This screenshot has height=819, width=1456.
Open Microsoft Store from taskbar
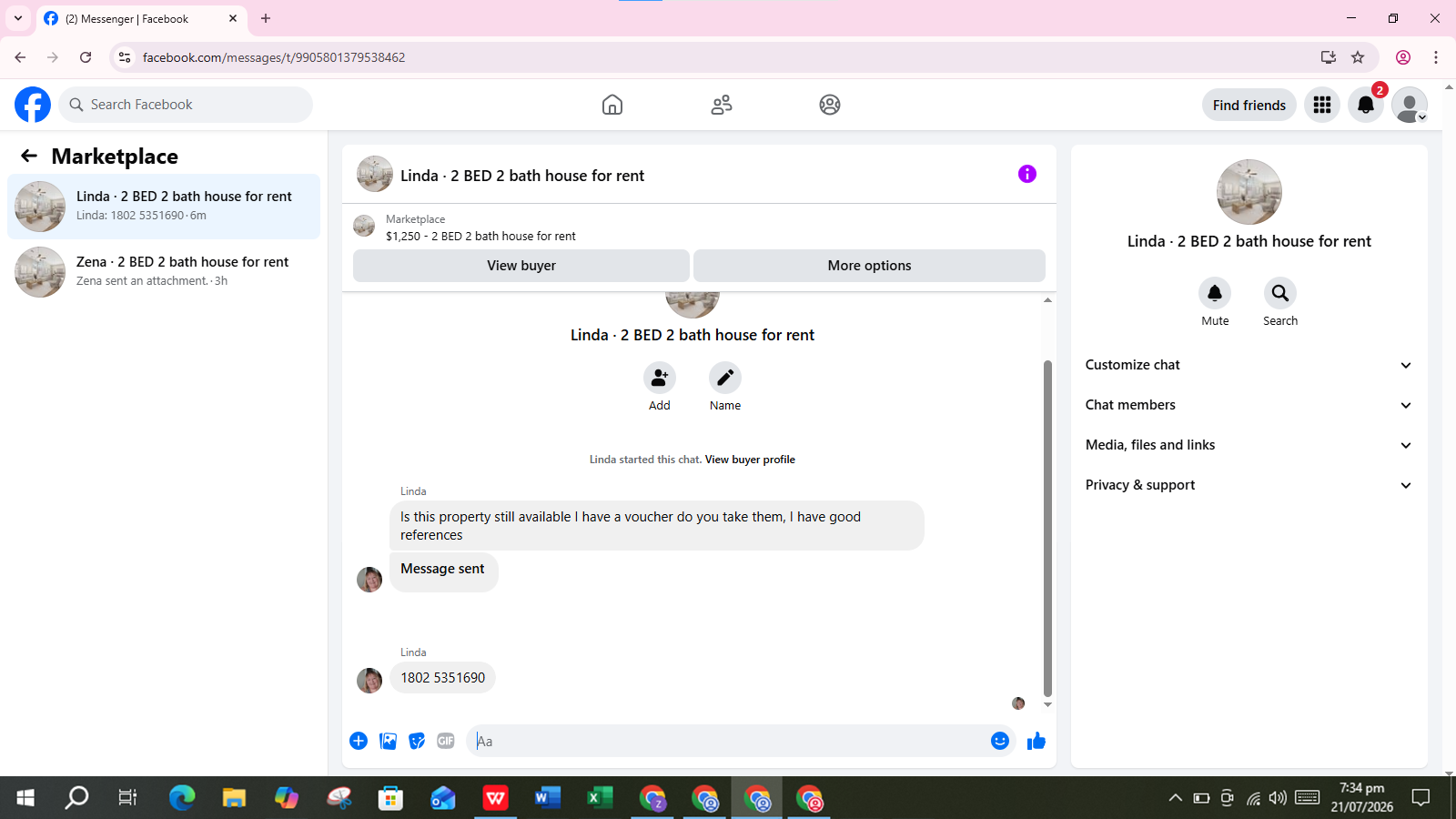pyautogui.click(x=391, y=798)
